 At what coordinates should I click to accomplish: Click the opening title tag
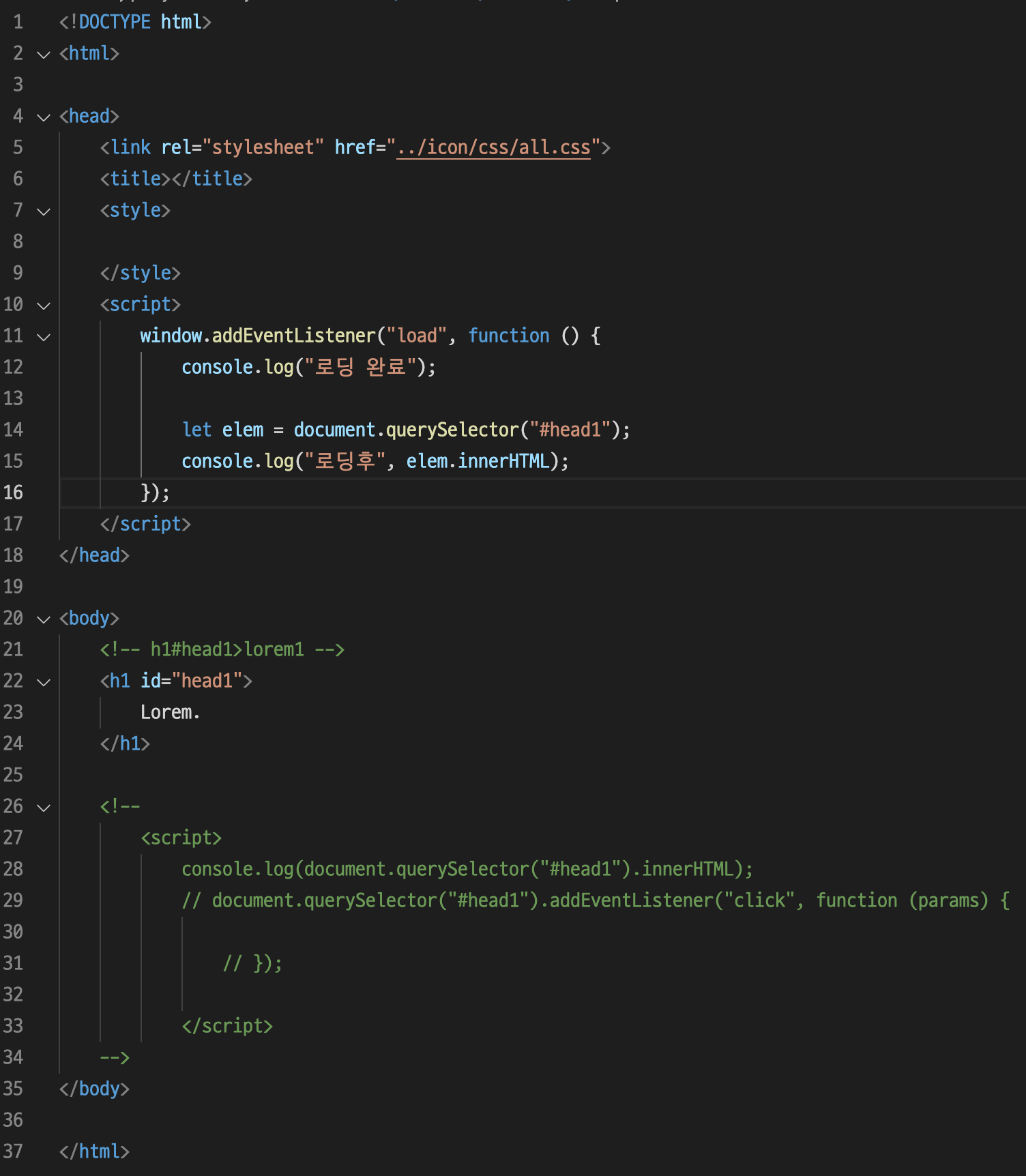pos(135,179)
